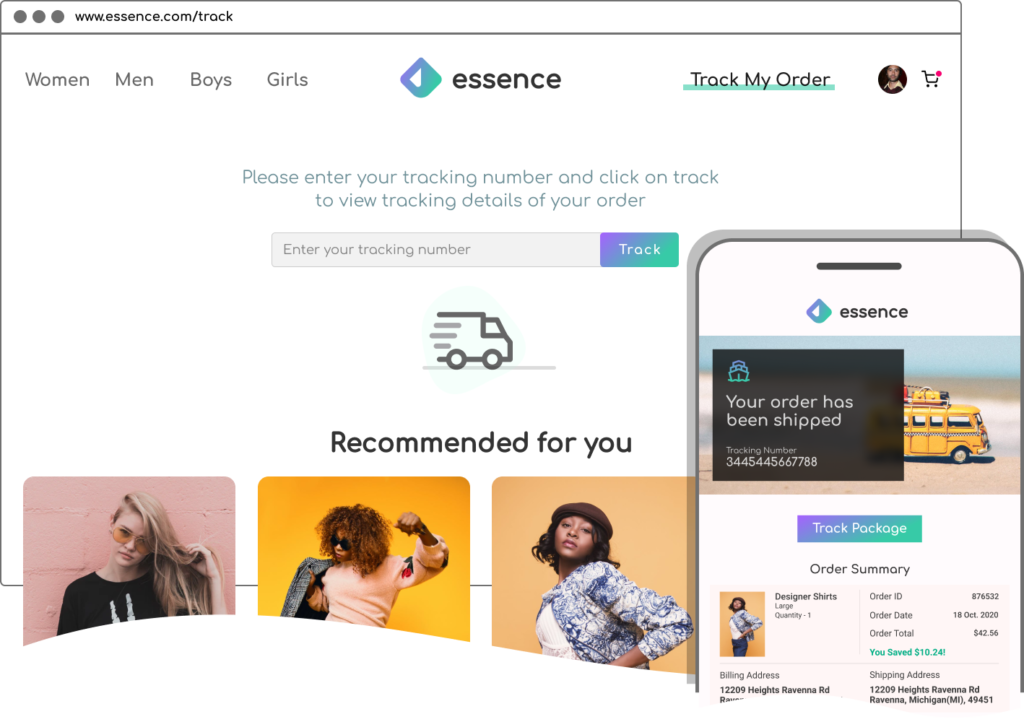Click the essence diamond logo in header
Screen dimensions: 1024x727
(421, 78)
